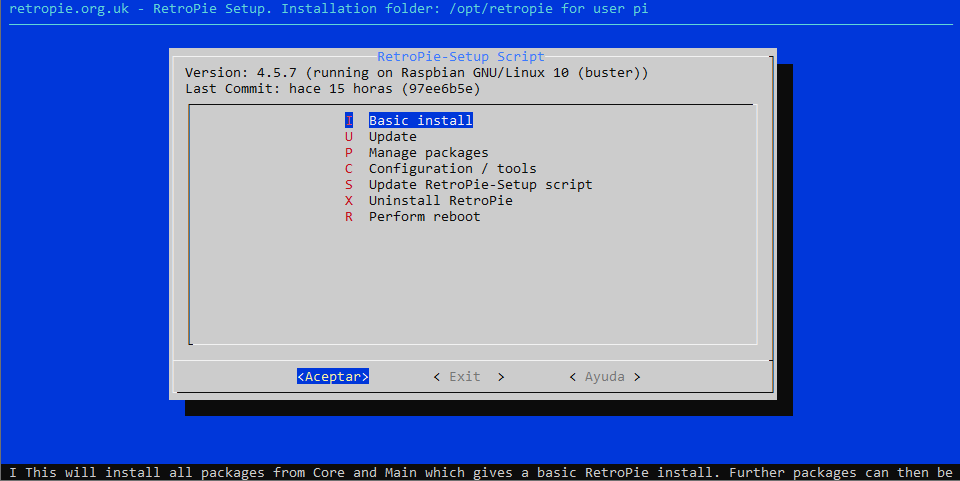960x481 pixels.
Task: Click the red X shortcut letter
Action: click(x=349, y=200)
